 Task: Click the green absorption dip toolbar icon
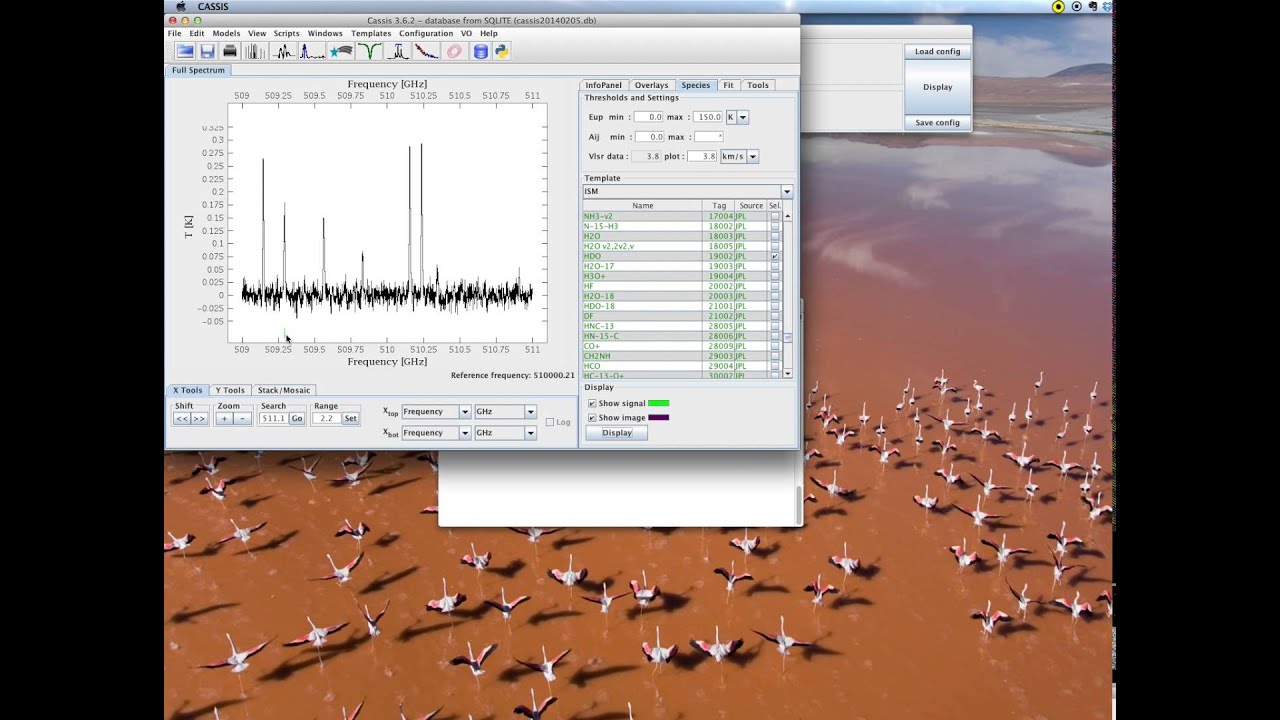pos(370,51)
